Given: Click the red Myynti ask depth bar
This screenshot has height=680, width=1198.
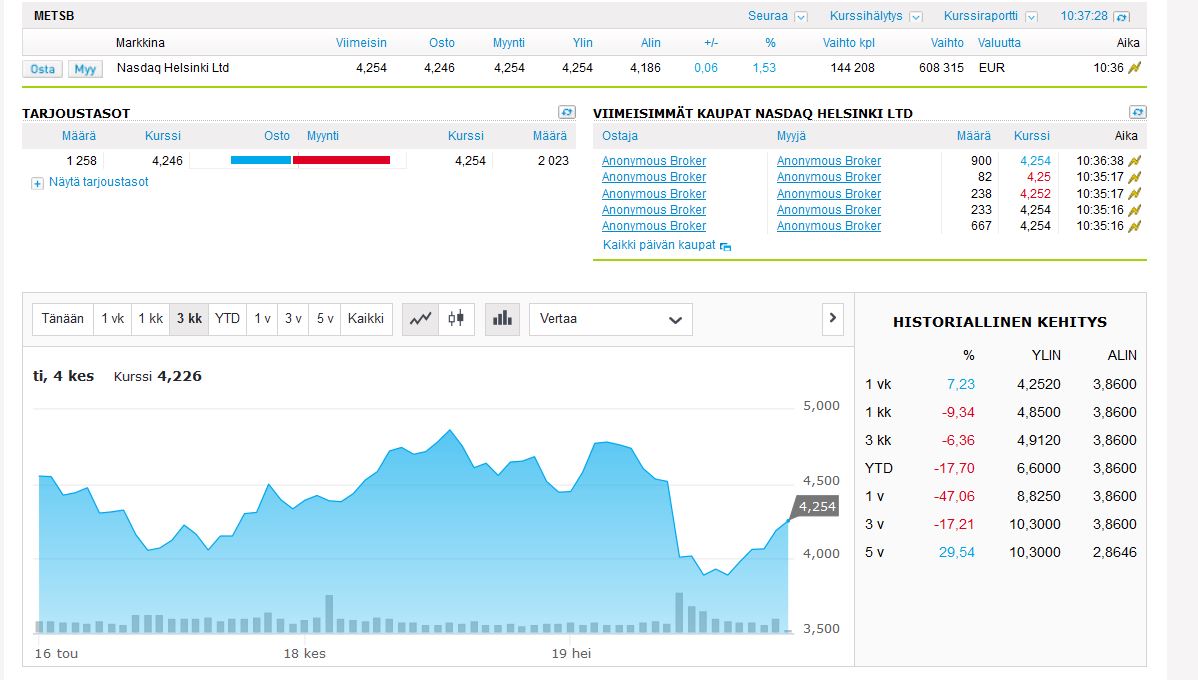Looking at the screenshot, I should 342,160.
